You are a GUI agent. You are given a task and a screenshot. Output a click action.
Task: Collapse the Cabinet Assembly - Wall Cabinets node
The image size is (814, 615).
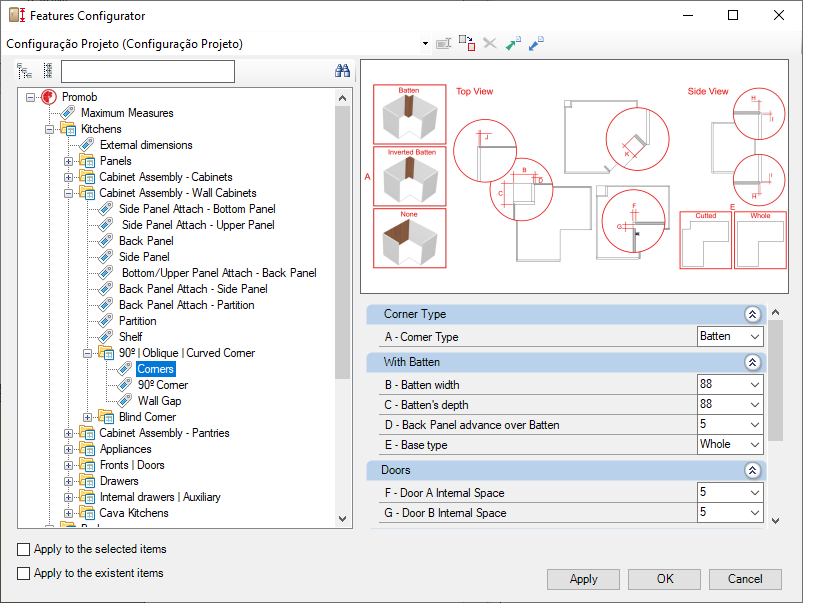69,194
